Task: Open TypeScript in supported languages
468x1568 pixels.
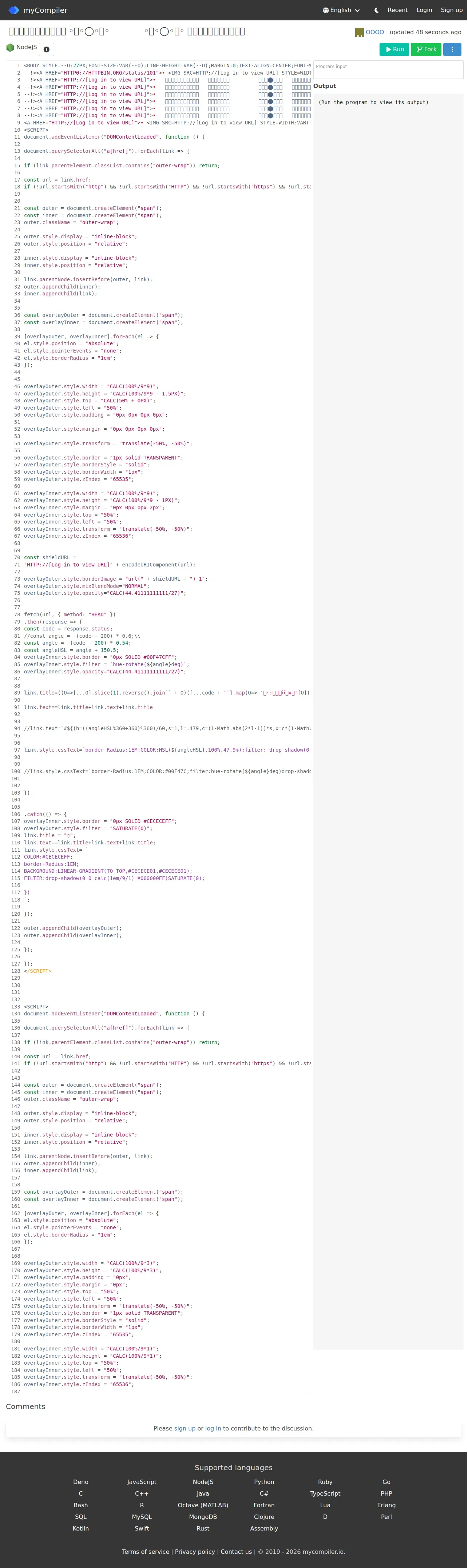Action: tap(325, 1493)
